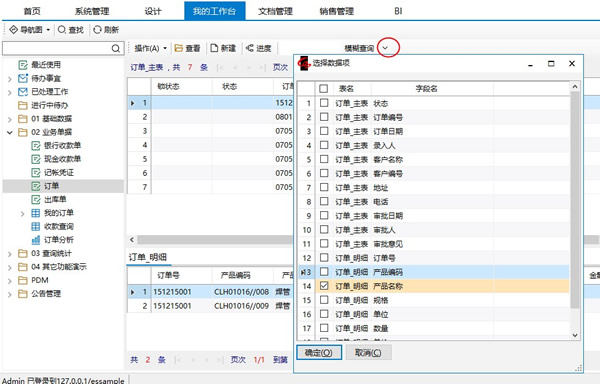Click the 新建 new document icon

pyautogui.click(x=214, y=48)
